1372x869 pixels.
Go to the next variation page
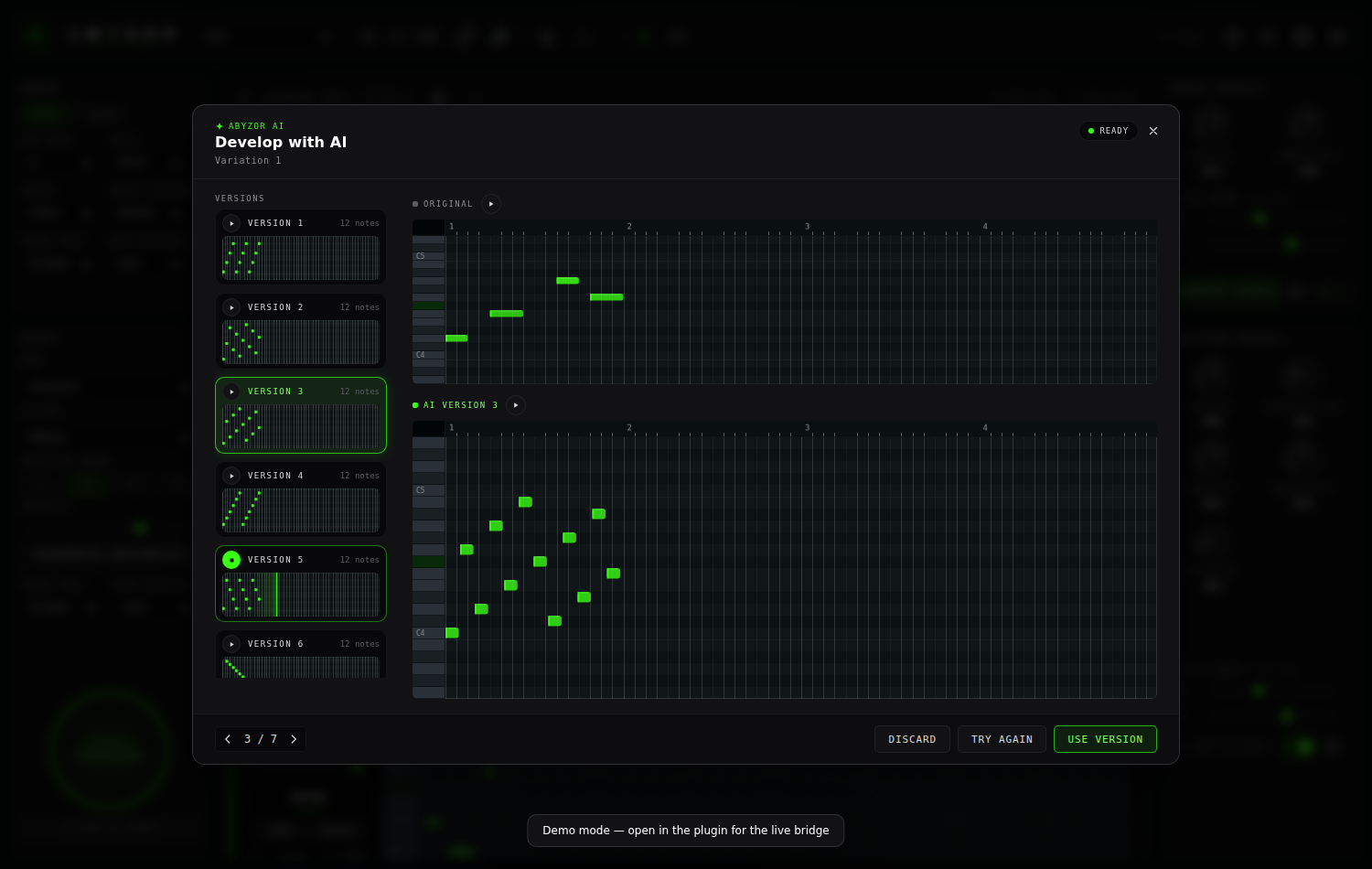[x=294, y=739]
